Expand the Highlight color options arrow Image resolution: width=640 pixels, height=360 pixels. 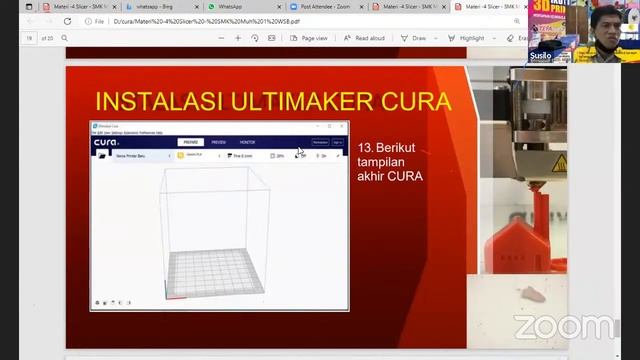pos(494,38)
